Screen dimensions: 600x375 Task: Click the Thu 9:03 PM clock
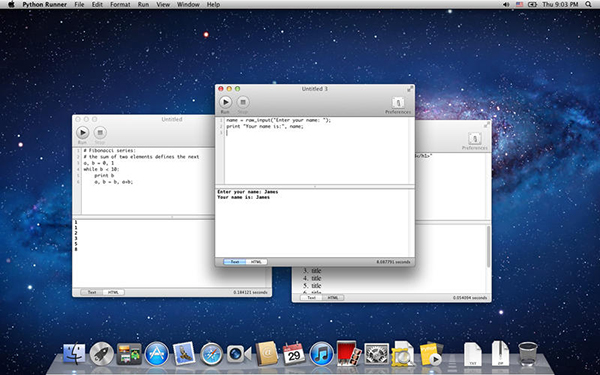tap(560, 5)
